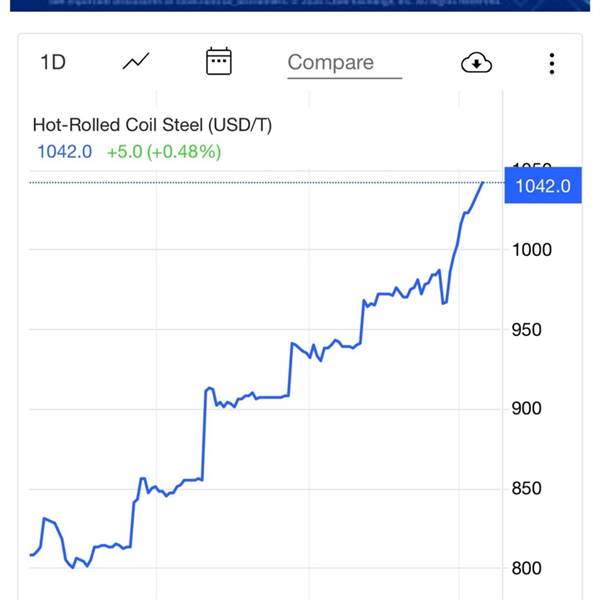Download chart data via cloud icon
The width and height of the screenshot is (600, 600).
click(476, 63)
